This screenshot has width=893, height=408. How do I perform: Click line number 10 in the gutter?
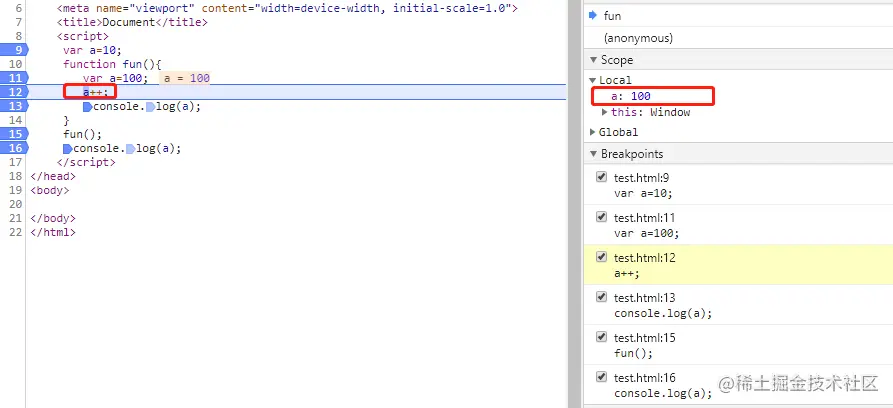coord(16,64)
